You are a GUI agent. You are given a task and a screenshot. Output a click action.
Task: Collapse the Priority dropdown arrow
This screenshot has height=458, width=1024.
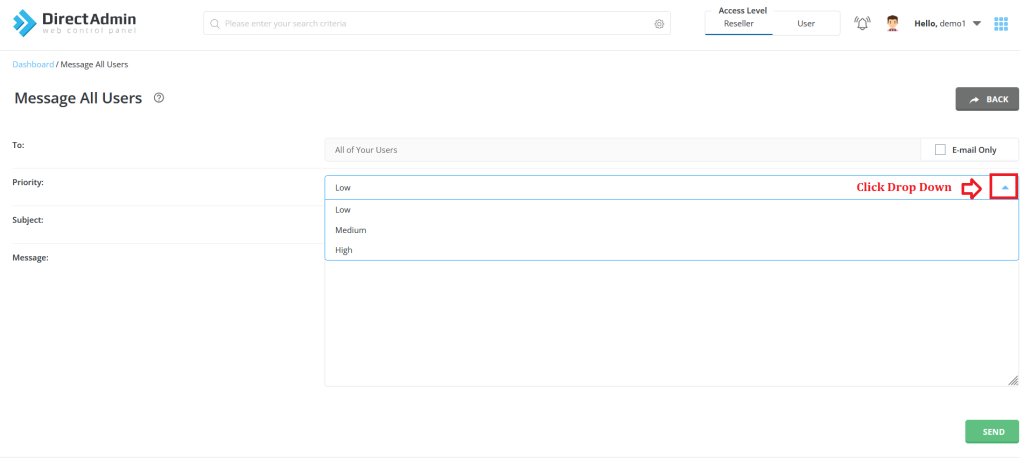pyautogui.click(x=1004, y=188)
